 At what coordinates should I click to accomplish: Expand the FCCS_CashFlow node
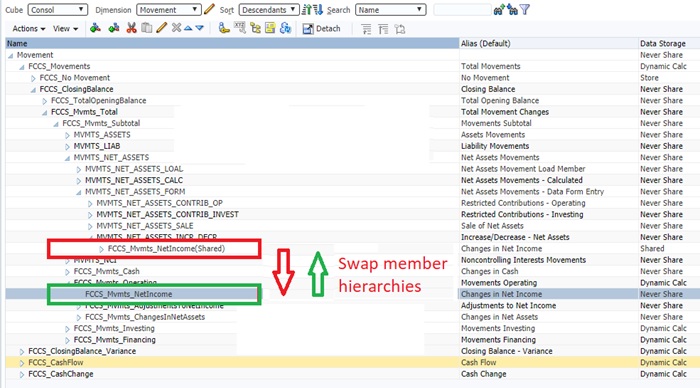(x=21, y=363)
